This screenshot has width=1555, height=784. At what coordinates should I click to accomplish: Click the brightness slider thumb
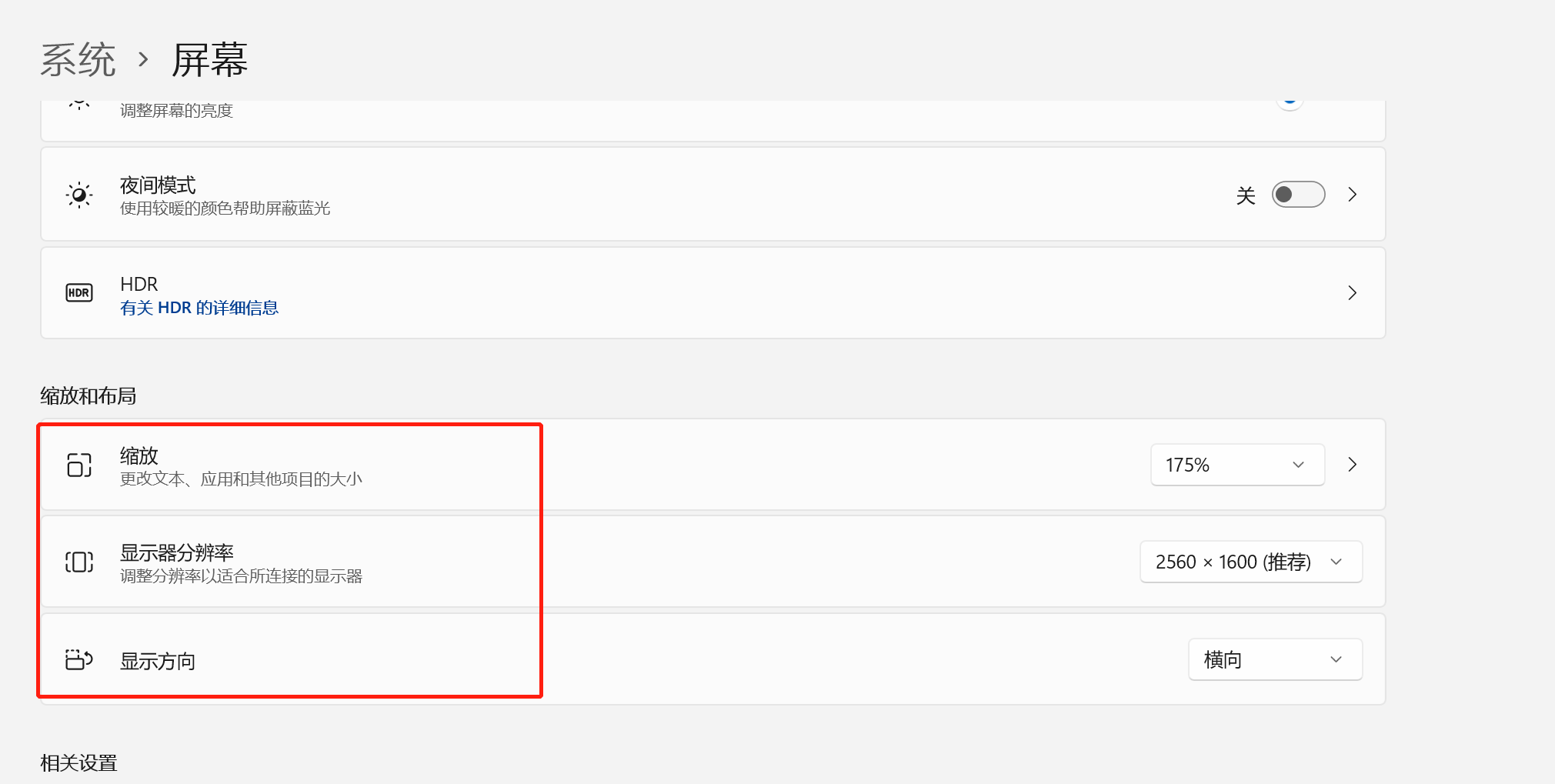click(1290, 101)
